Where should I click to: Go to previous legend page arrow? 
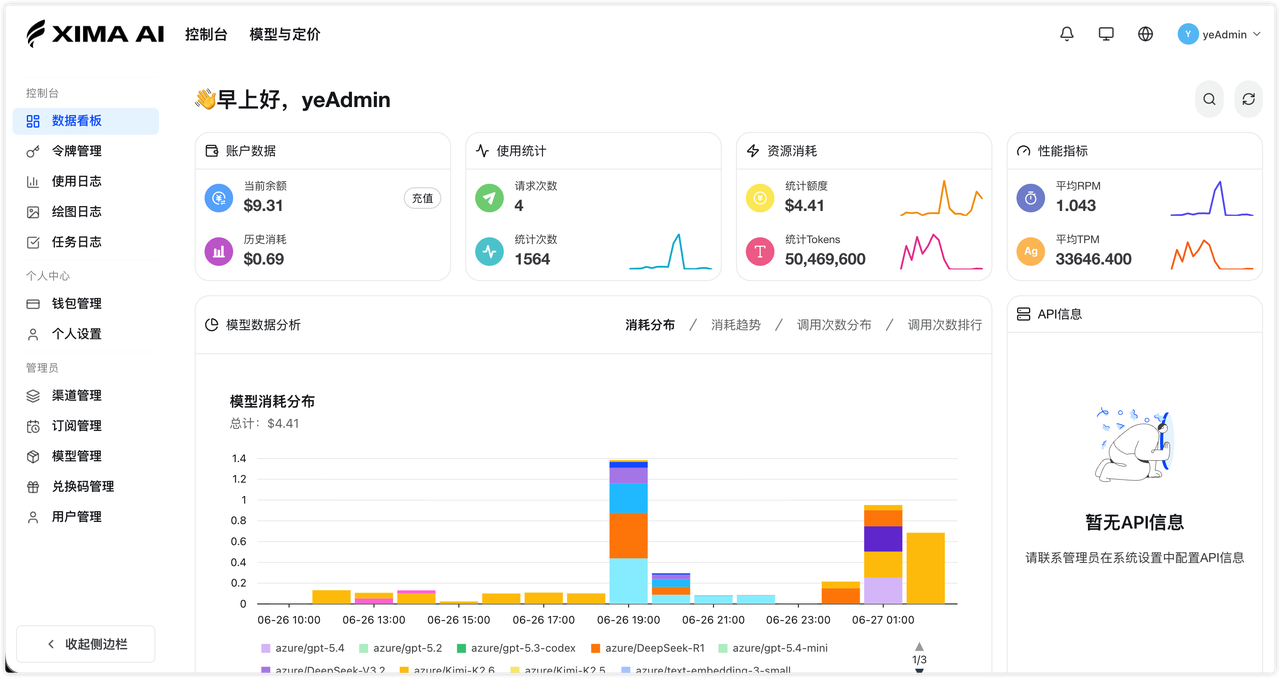click(x=919, y=647)
